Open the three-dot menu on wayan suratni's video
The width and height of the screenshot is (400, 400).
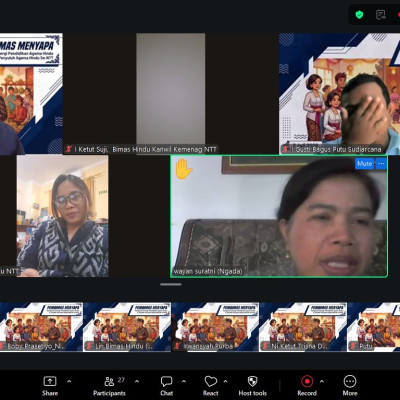(381, 164)
